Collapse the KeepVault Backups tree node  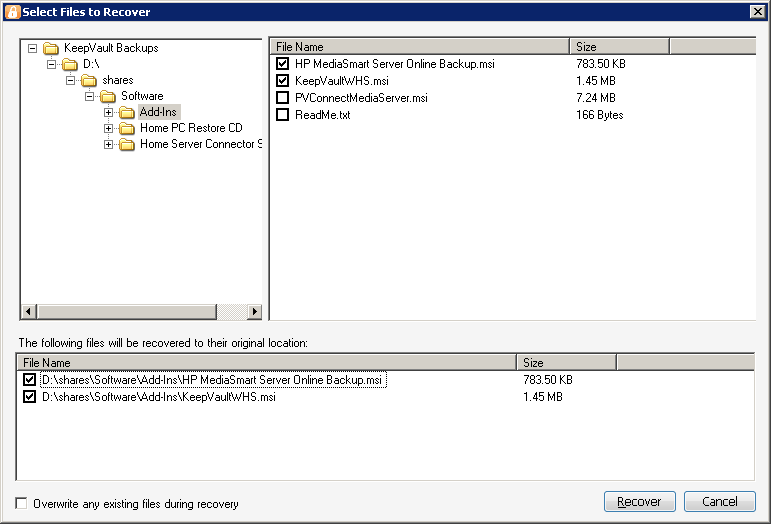click(32, 48)
